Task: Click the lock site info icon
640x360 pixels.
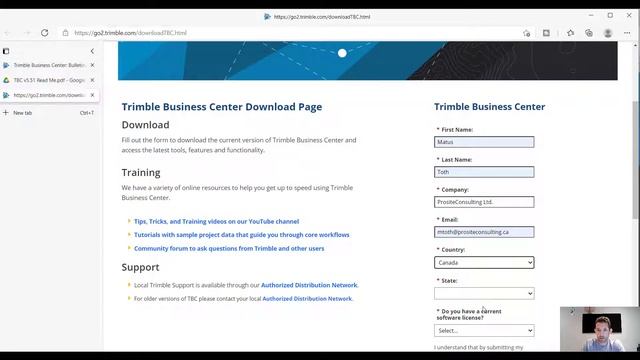Action: click(x=65, y=33)
